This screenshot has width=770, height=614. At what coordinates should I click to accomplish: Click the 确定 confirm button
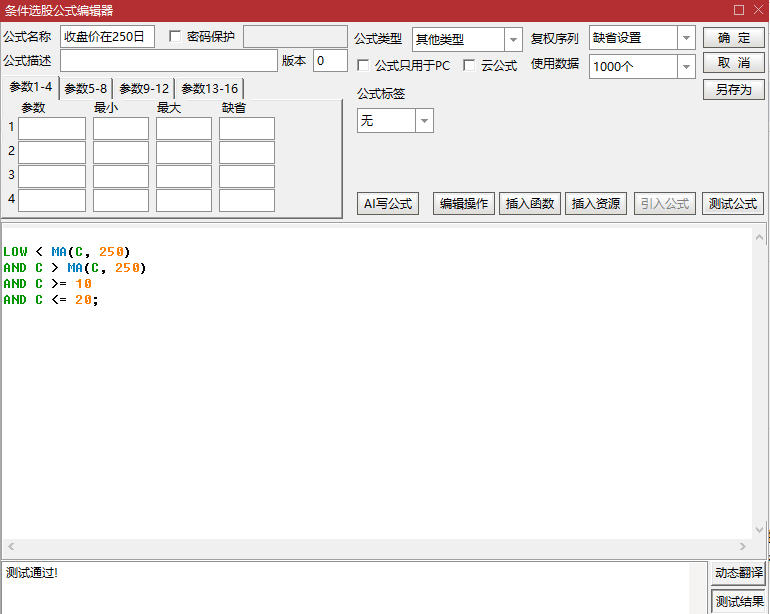click(x=733, y=38)
